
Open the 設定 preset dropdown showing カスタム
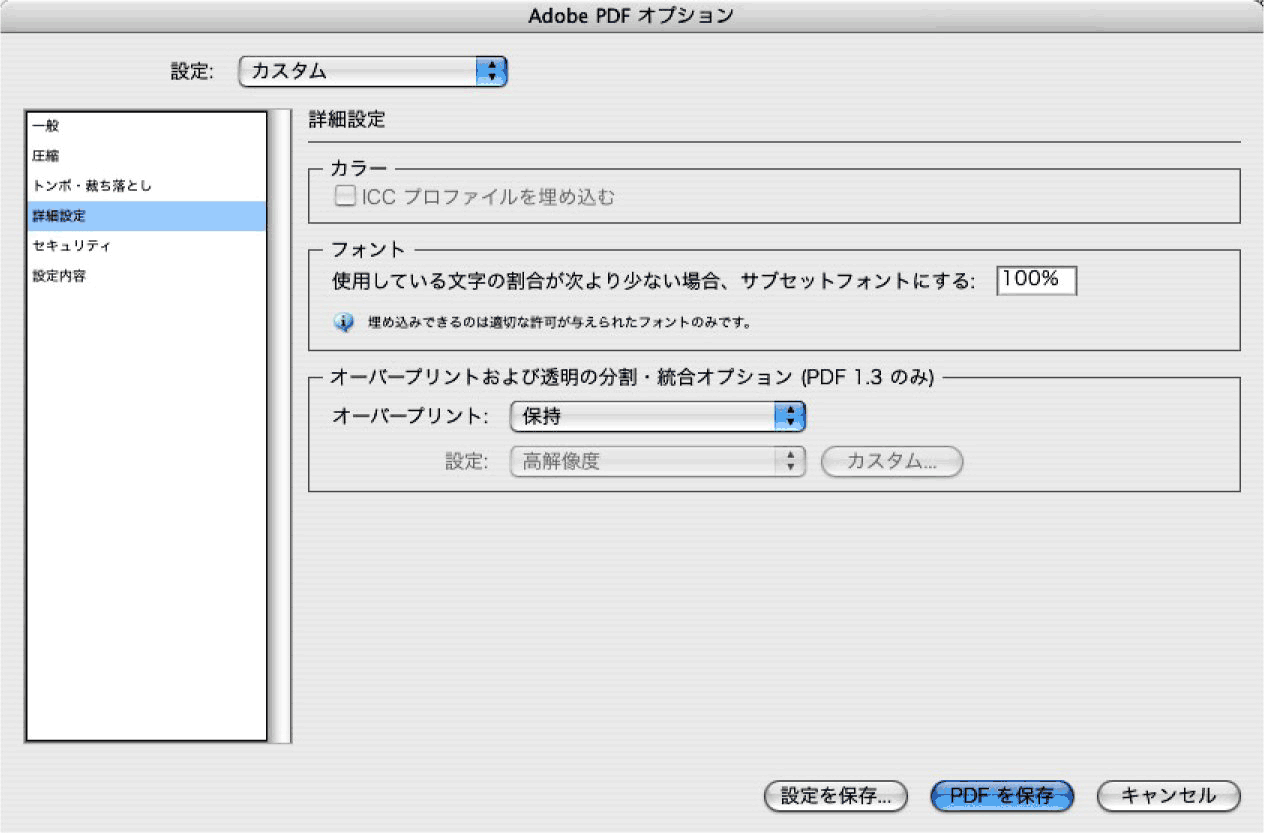click(x=370, y=71)
